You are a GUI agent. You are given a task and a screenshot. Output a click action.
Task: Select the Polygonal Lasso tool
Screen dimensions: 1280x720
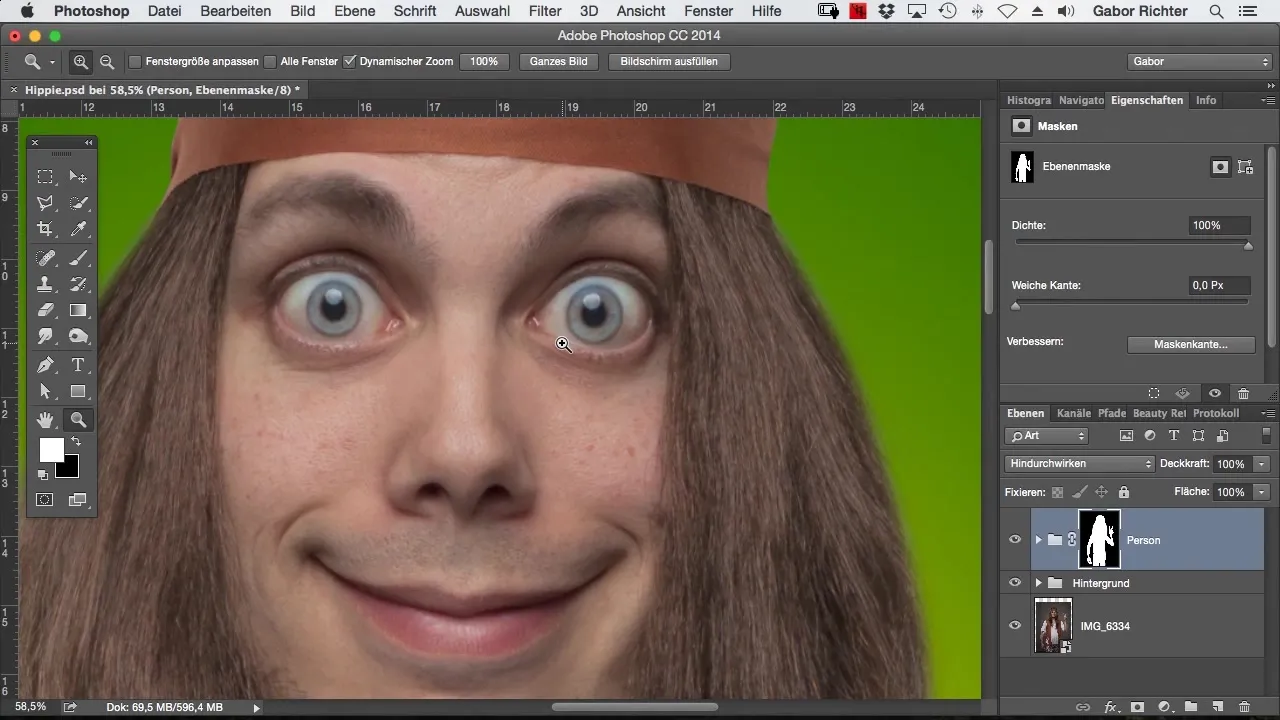pos(45,203)
